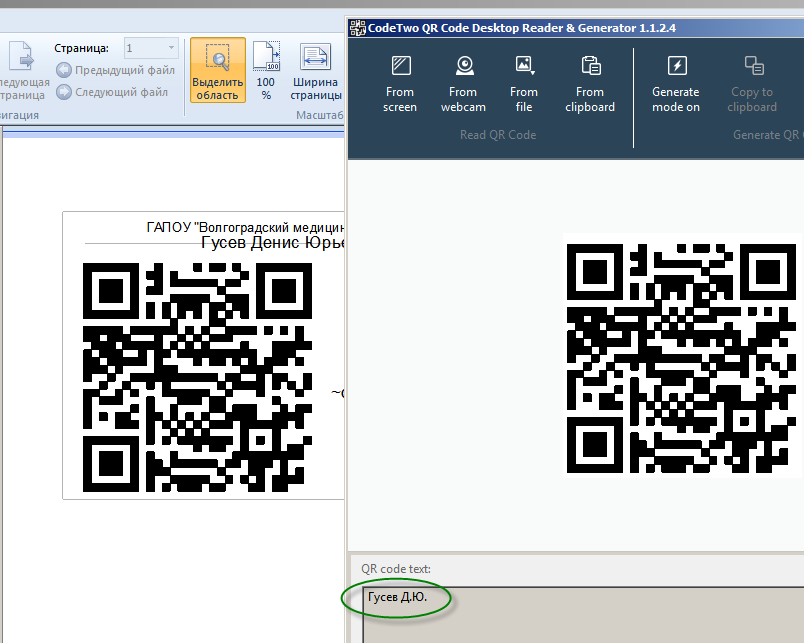
Task: Fit to Ширина страницы
Action: [316, 71]
